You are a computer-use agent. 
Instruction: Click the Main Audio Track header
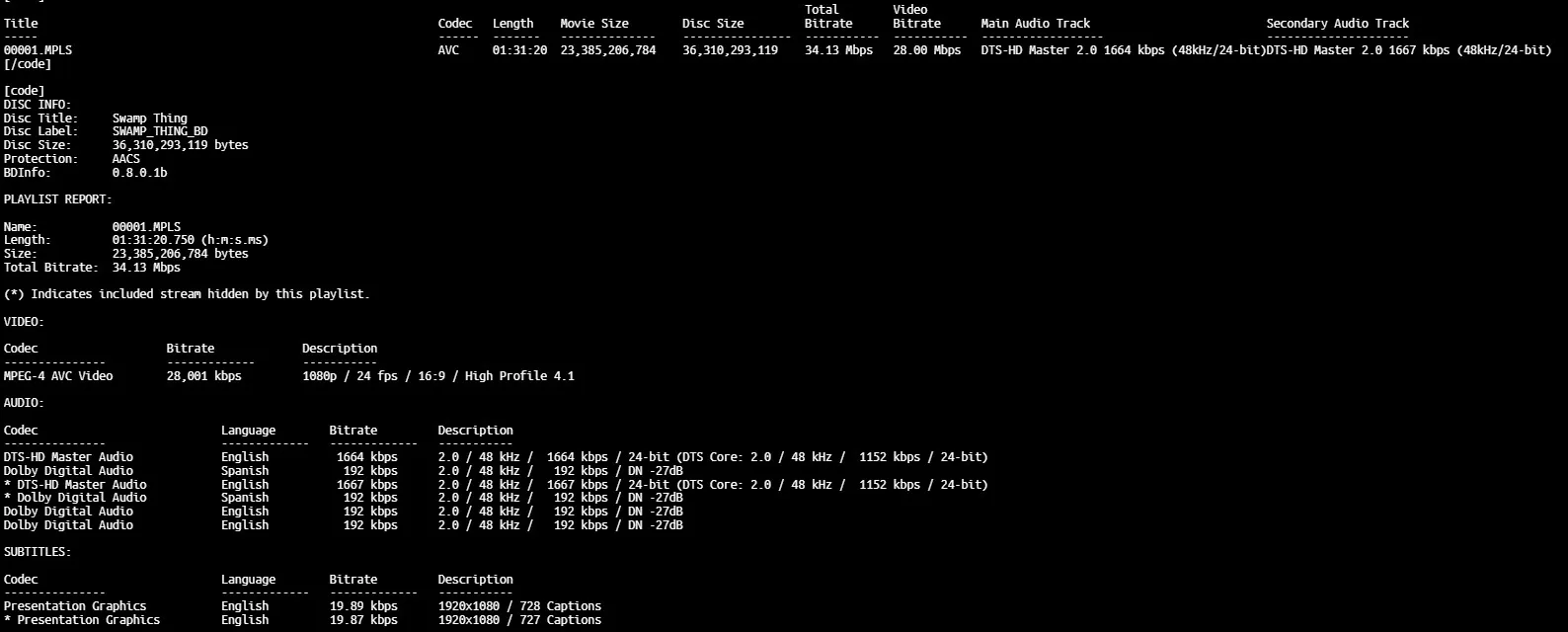pos(1035,24)
